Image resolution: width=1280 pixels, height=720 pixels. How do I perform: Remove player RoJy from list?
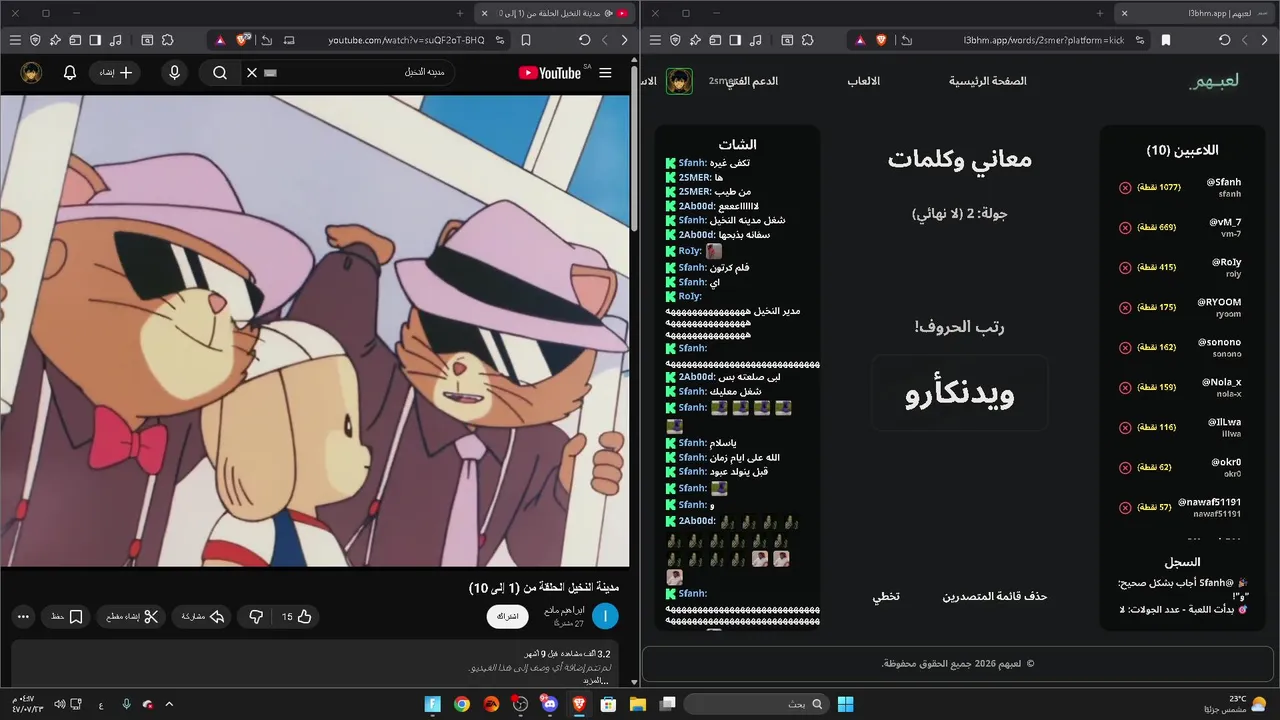[x=1125, y=267]
